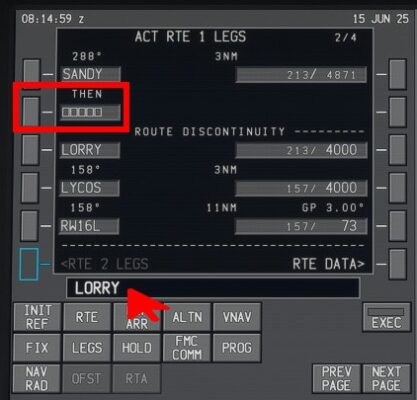Select the left line key beside SANDY
This screenshot has width=417, height=400.
point(32,74)
